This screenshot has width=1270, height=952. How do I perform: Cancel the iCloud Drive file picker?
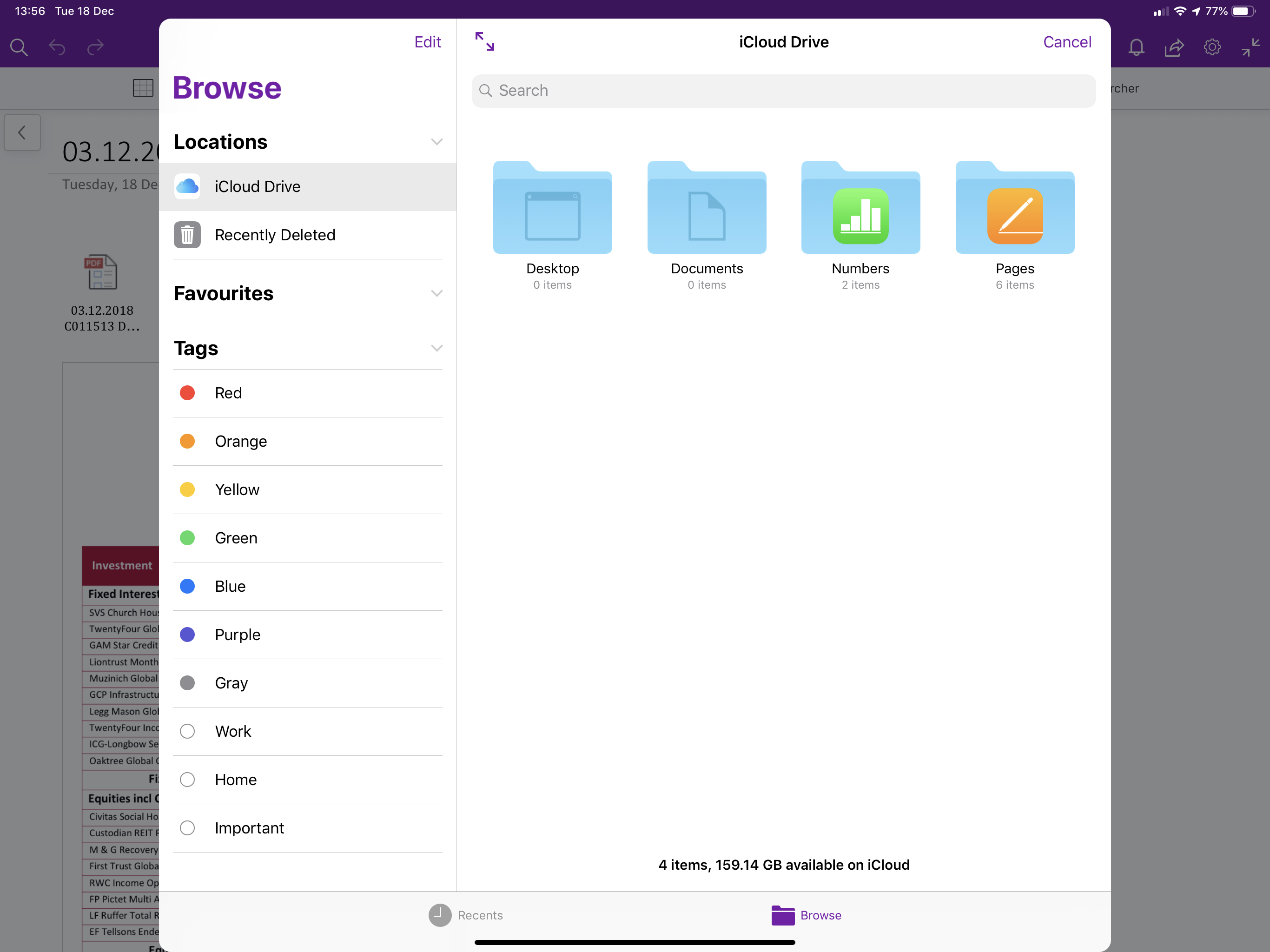[1067, 42]
